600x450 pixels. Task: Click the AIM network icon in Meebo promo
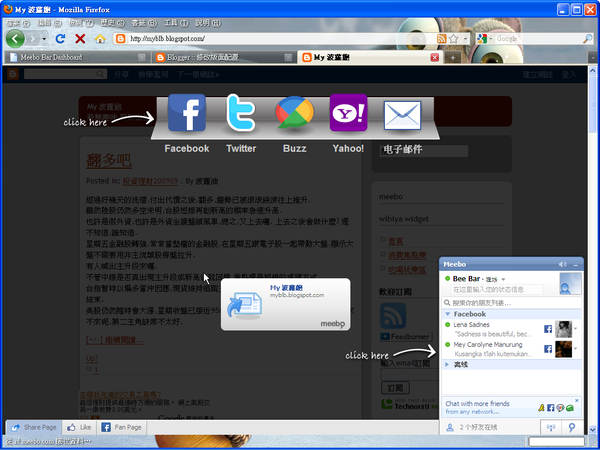pos(541,408)
